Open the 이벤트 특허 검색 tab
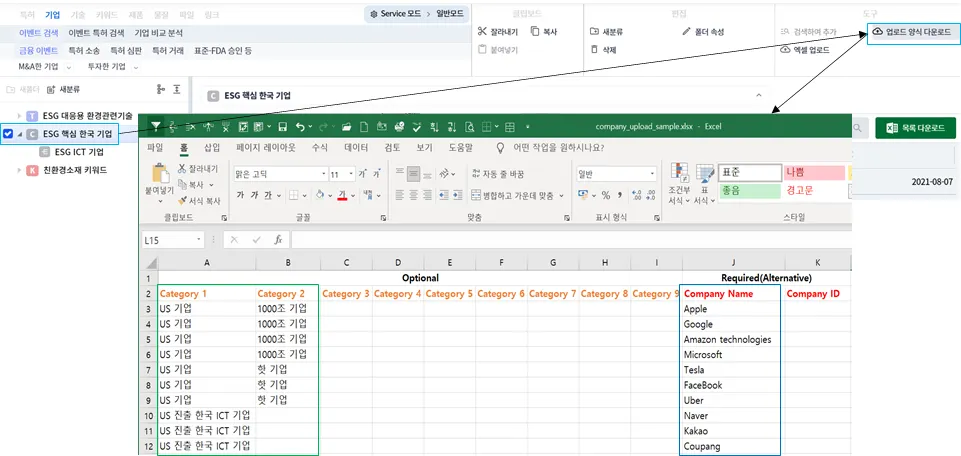This screenshot has height=456, width=961. click(96, 33)
